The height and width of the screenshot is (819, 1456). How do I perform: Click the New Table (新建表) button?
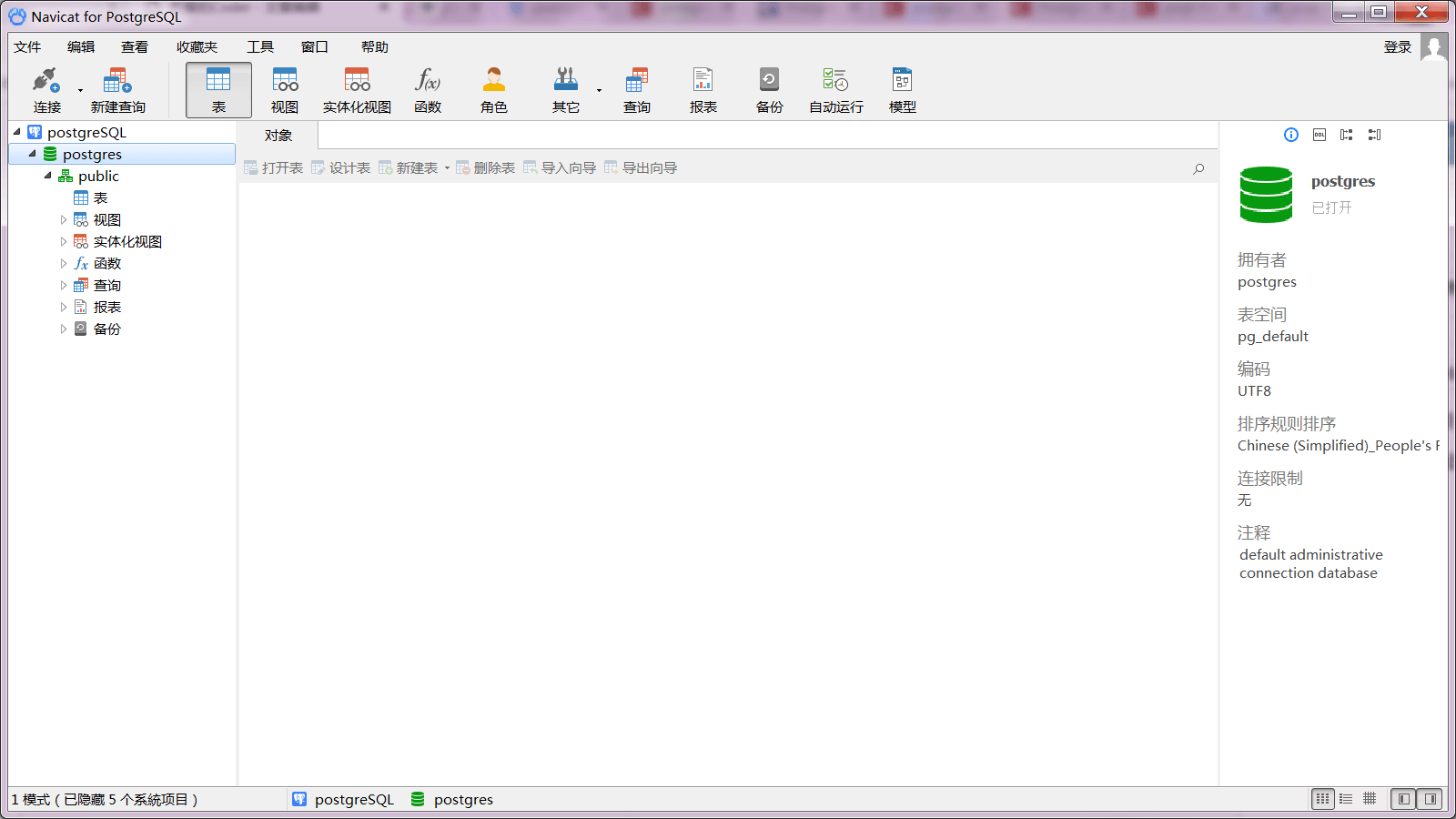pyautogui.click(x=409, y=168)
